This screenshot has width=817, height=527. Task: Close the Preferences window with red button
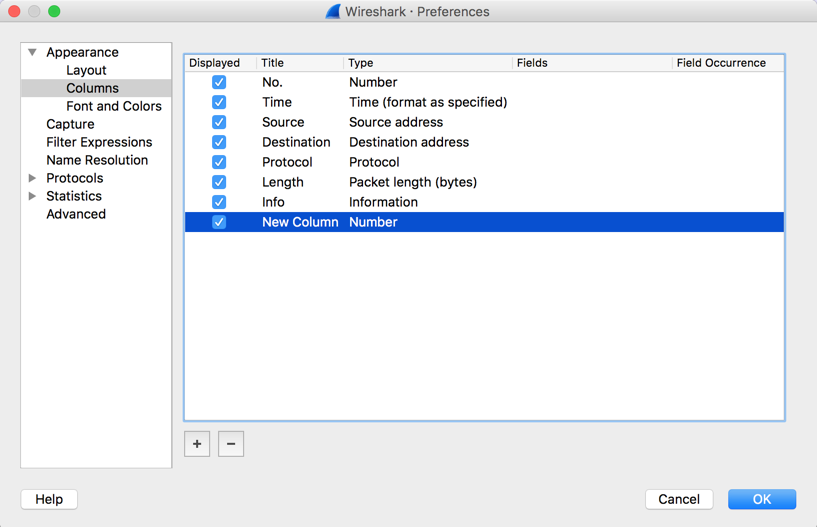point(14,11)
